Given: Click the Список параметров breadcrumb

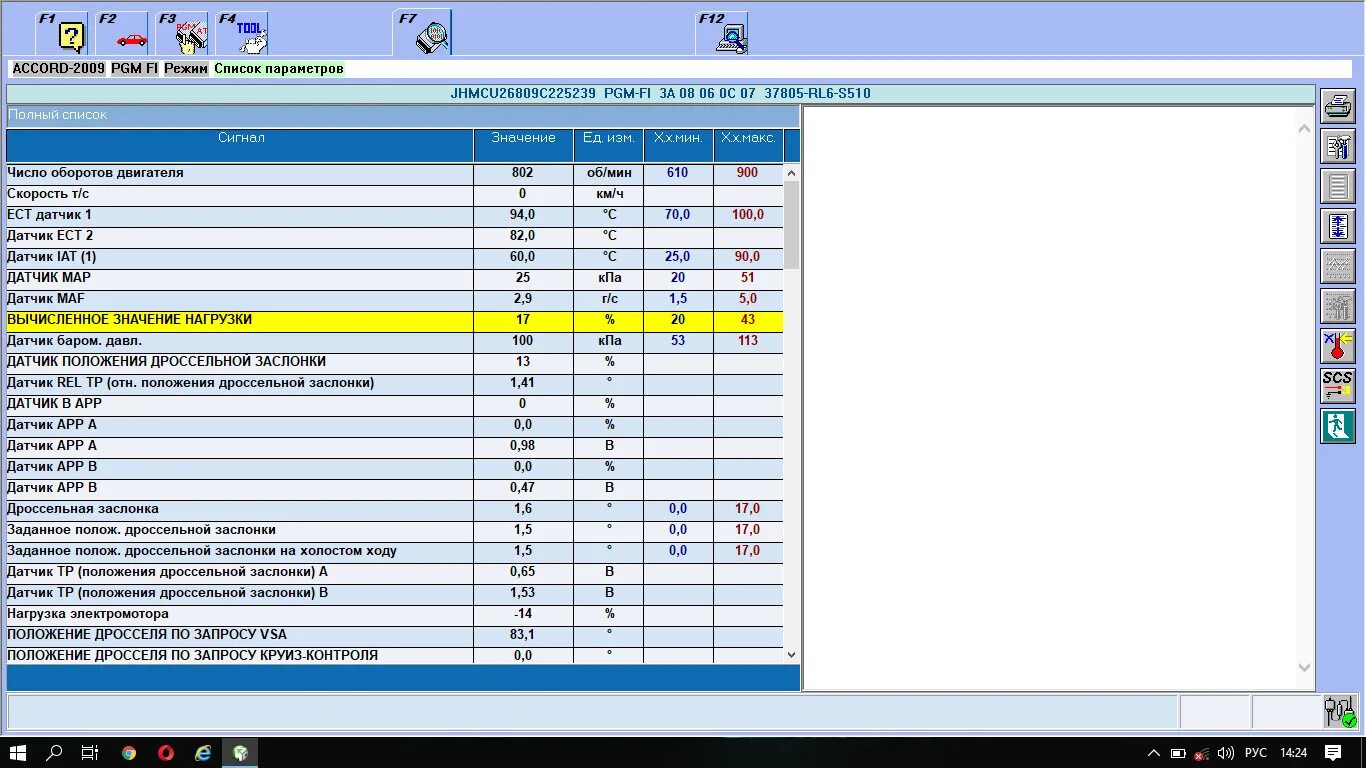Looking at the screenshot, I should tap(279, 68).
